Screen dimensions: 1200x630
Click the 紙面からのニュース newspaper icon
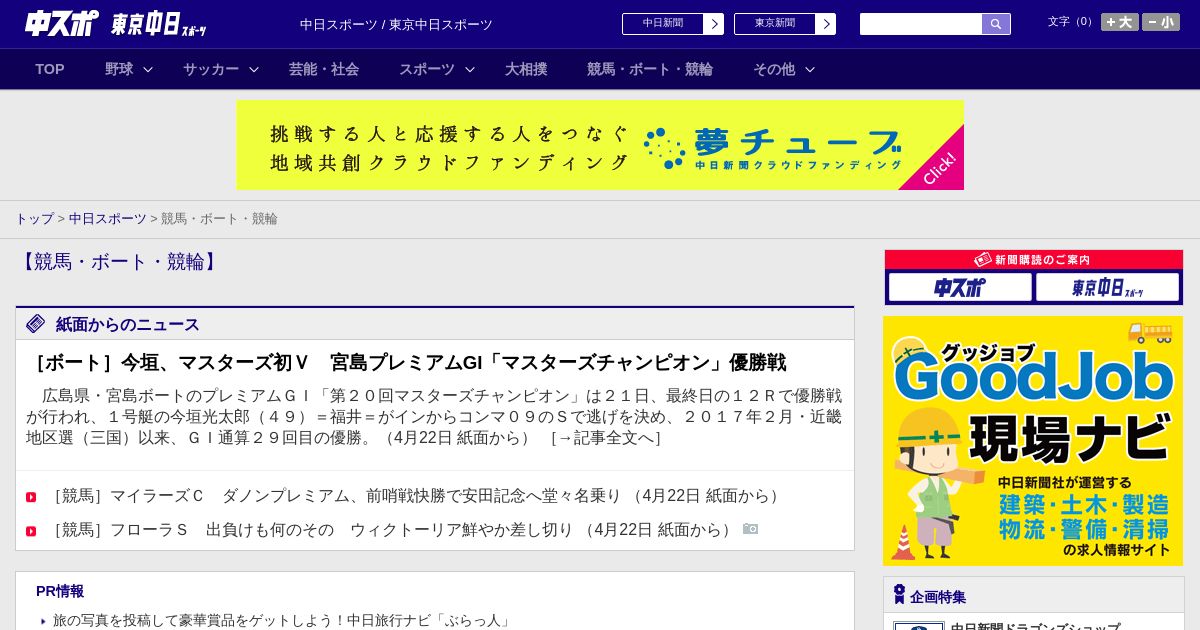click(x=36, y=323)
